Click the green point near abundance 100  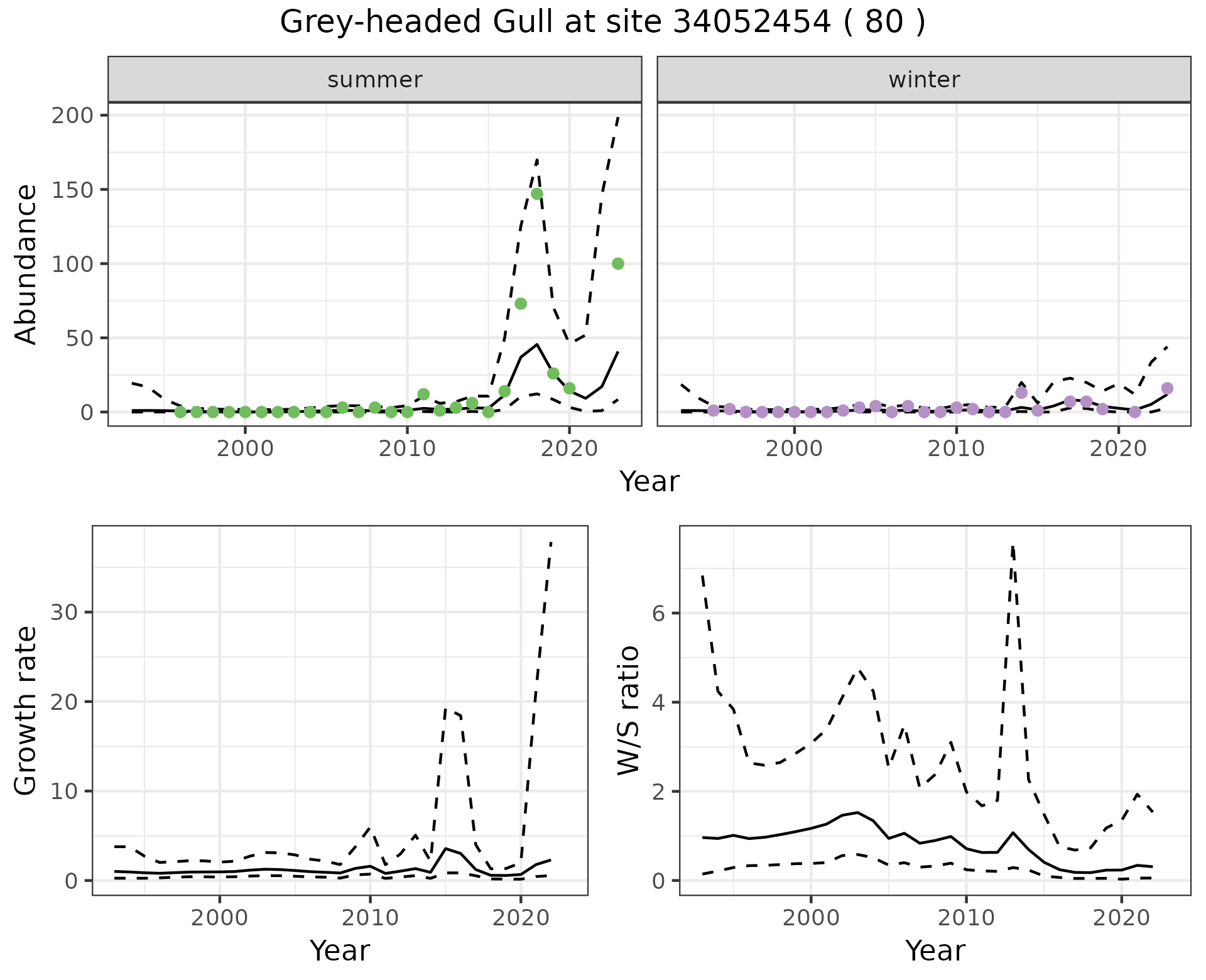[x=617, y=264]
